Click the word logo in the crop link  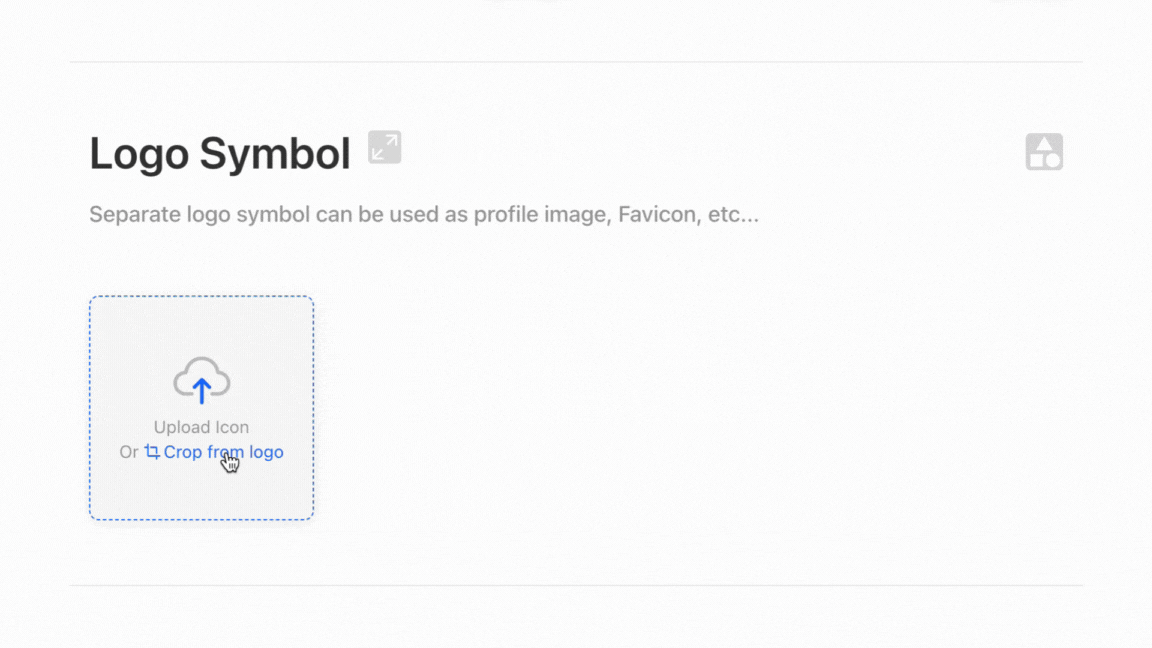[266, 453]
